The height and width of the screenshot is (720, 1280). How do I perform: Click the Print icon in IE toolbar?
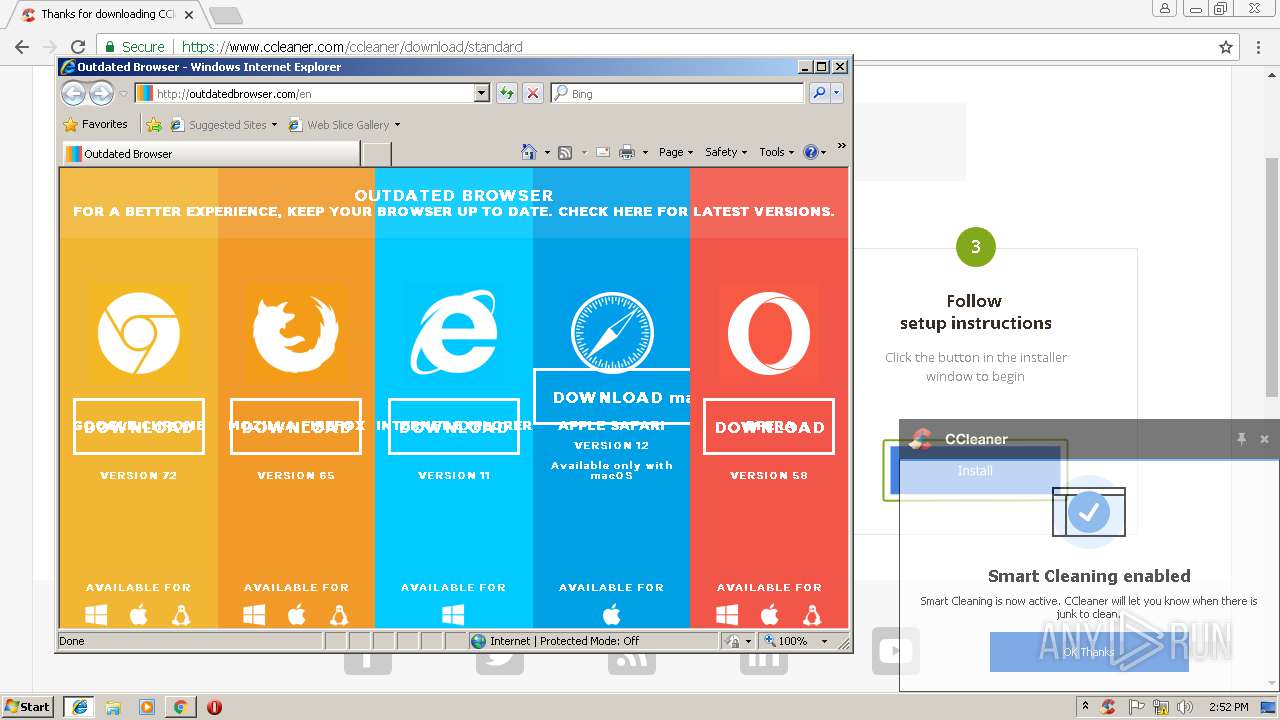coord(627,152)
